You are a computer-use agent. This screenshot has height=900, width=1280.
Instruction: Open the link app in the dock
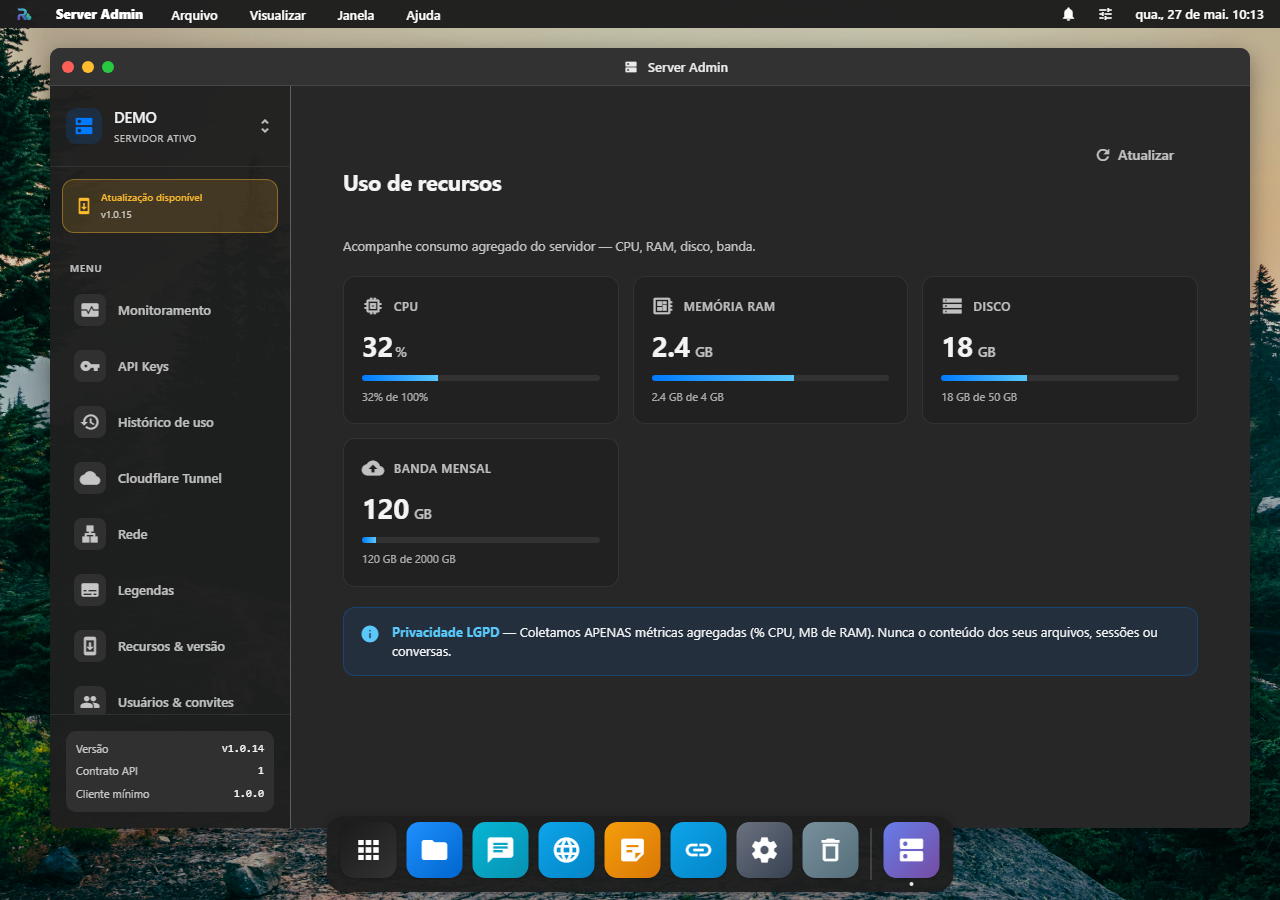(x=698, y=850)
